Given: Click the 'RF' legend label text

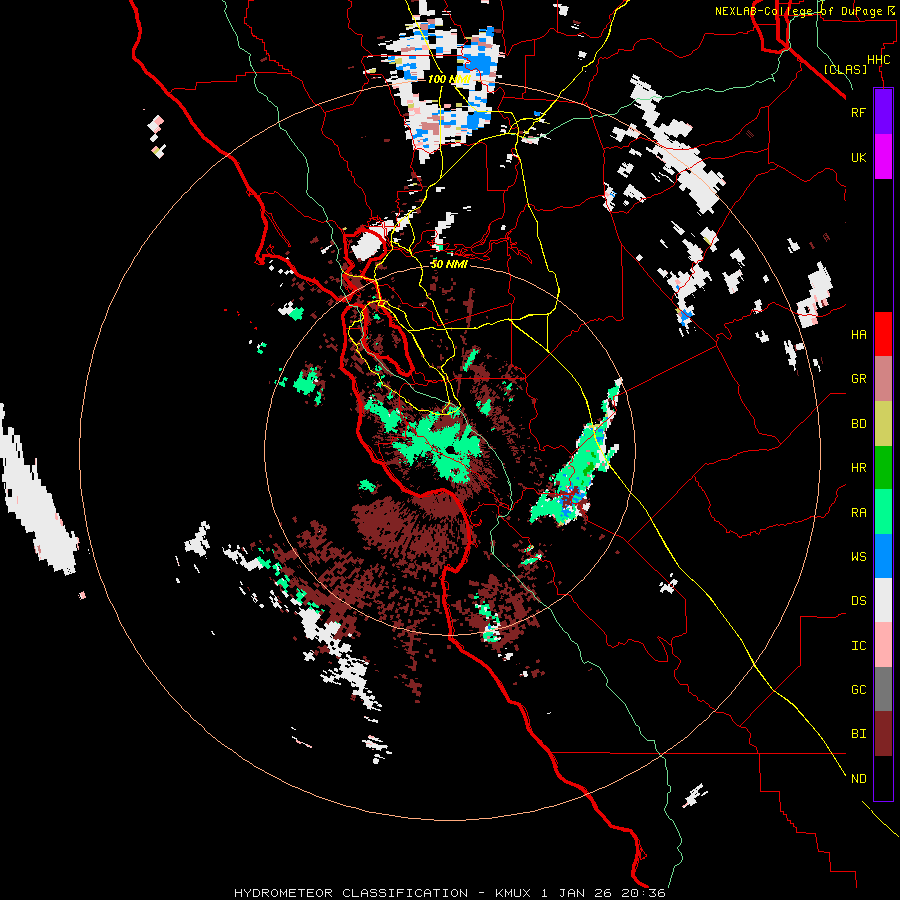Looking at the screenshot, I should point(858,112).
